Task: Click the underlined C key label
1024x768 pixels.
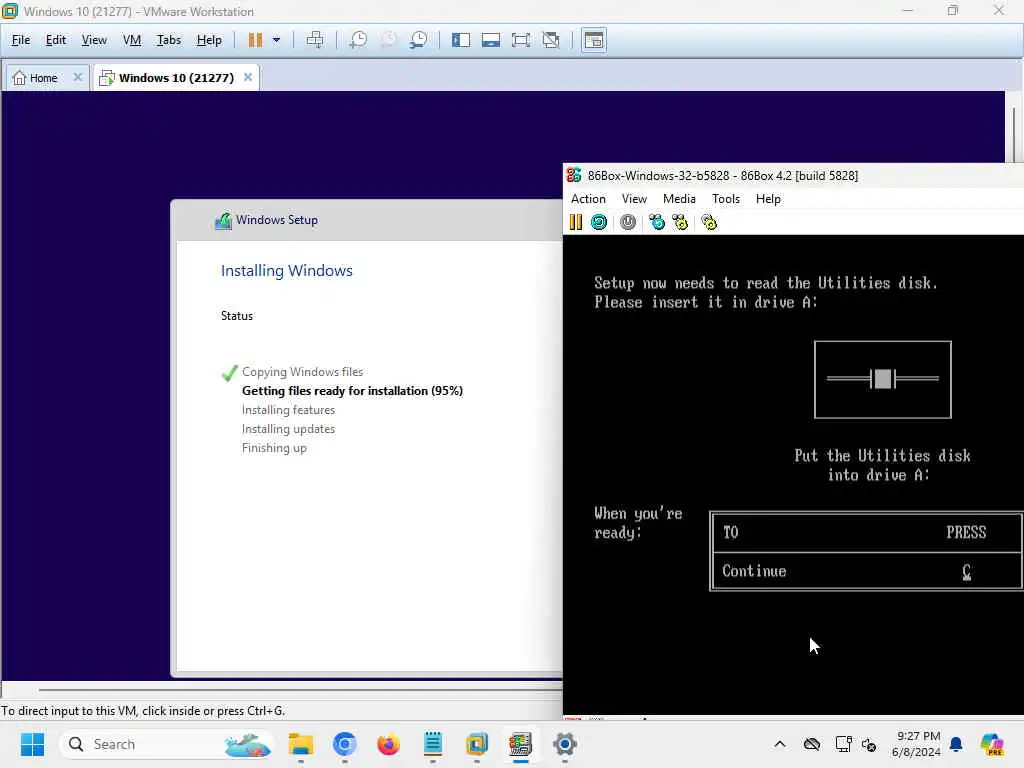Action: click(x=967, y=571)
